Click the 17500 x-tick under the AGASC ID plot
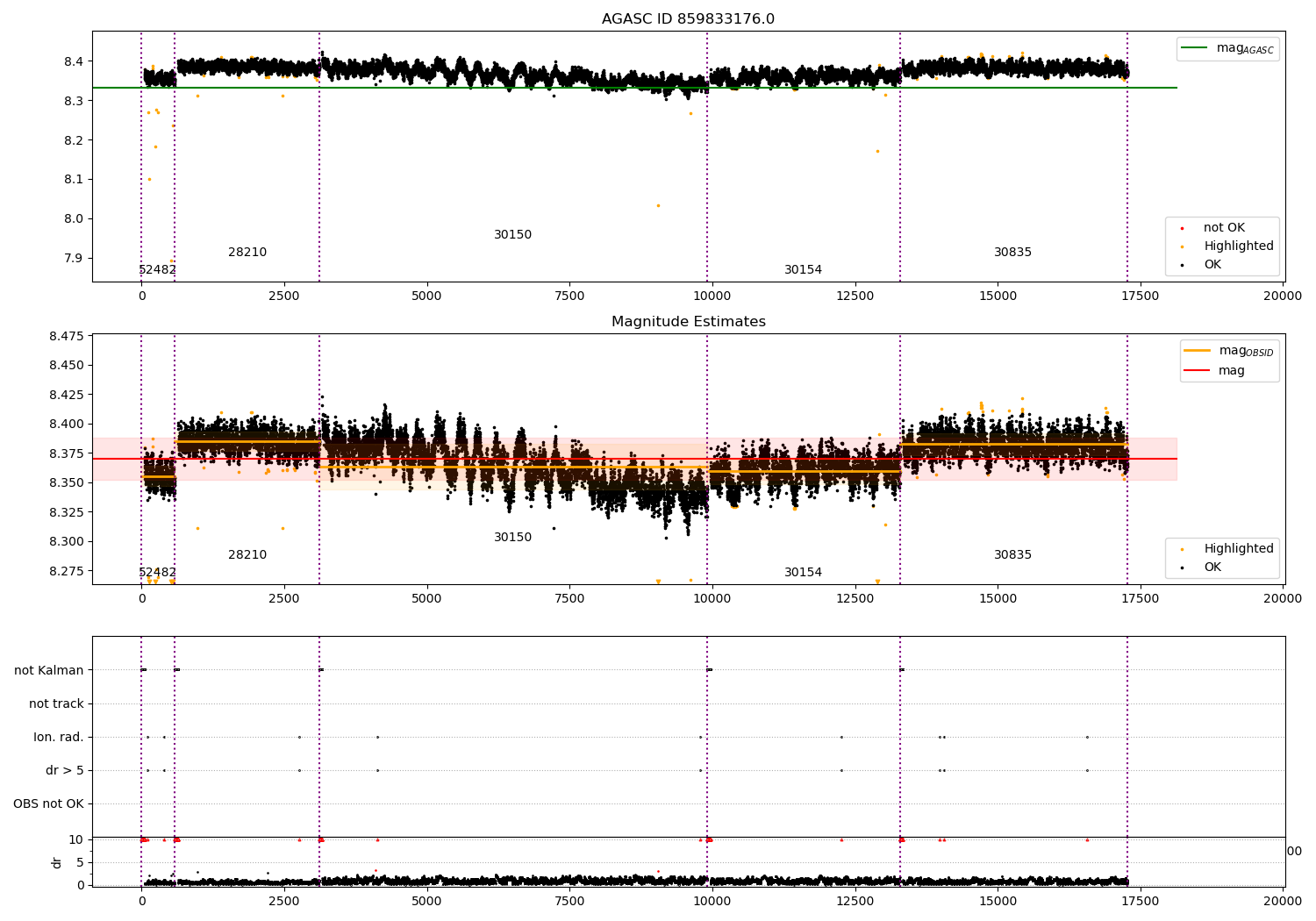Image resolution: width=1316 pixels, height=921 pixels. [1141, 296]
